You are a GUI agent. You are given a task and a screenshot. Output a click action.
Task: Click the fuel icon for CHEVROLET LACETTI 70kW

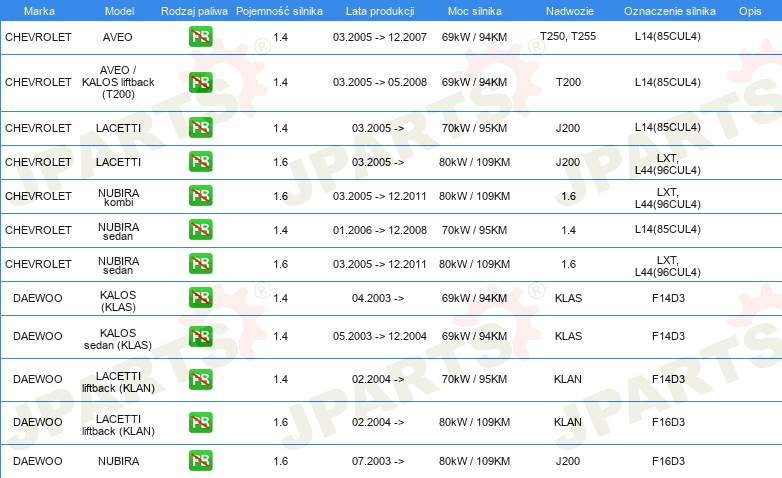click(x=200, y=128)
